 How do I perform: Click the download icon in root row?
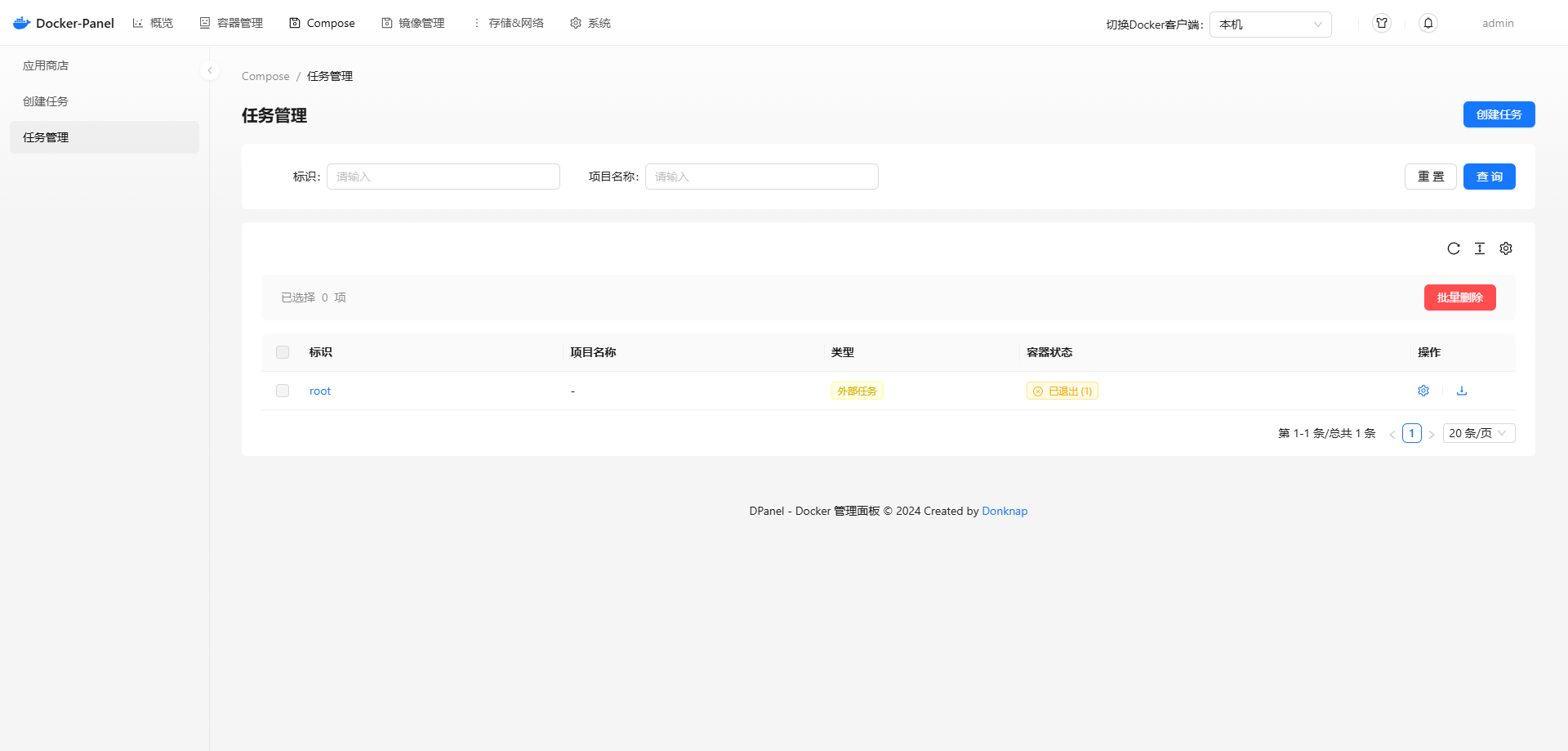click(1462, 391)
